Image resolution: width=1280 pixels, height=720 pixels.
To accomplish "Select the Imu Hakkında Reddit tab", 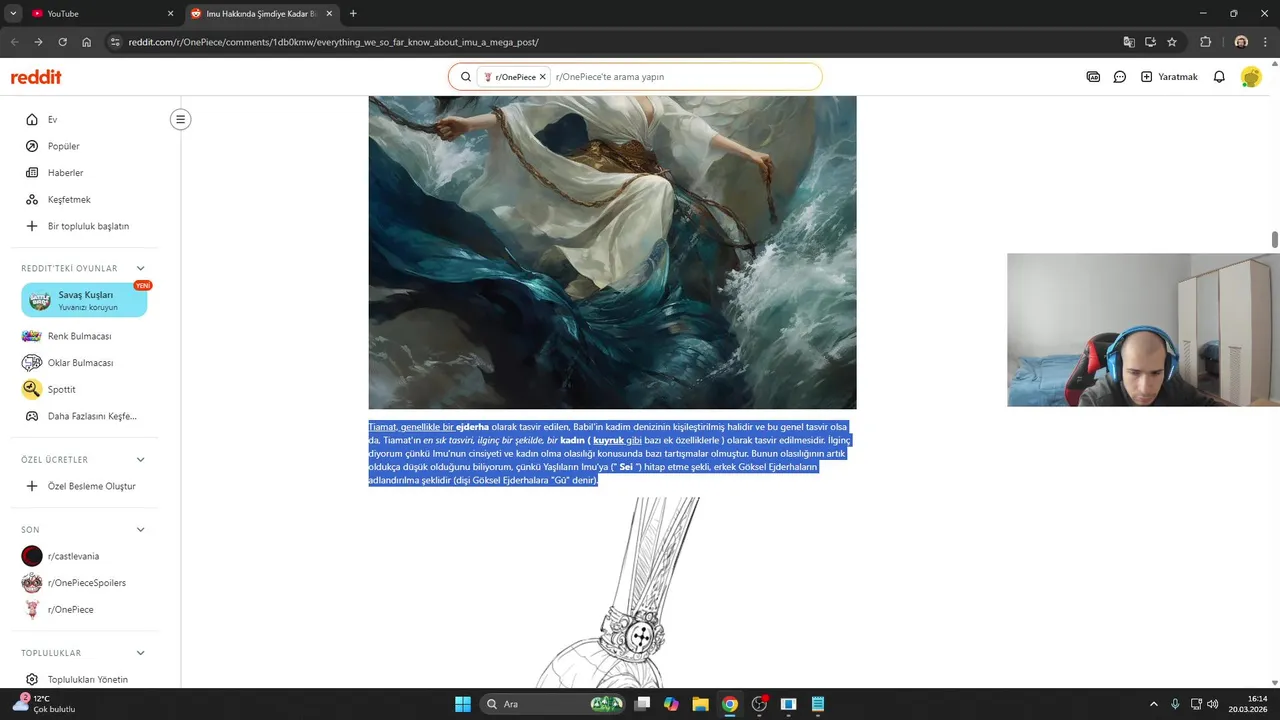I will click(263, 14).
